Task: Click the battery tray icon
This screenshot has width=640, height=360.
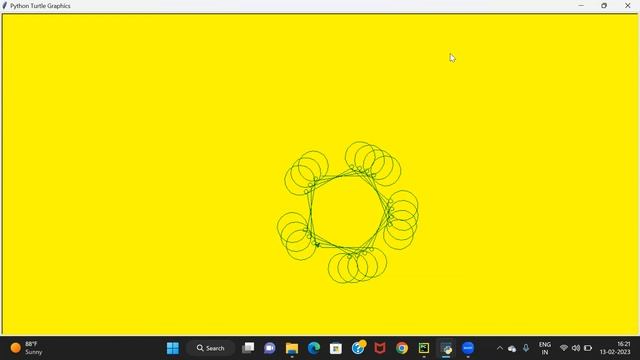Action: click(588, 348)
